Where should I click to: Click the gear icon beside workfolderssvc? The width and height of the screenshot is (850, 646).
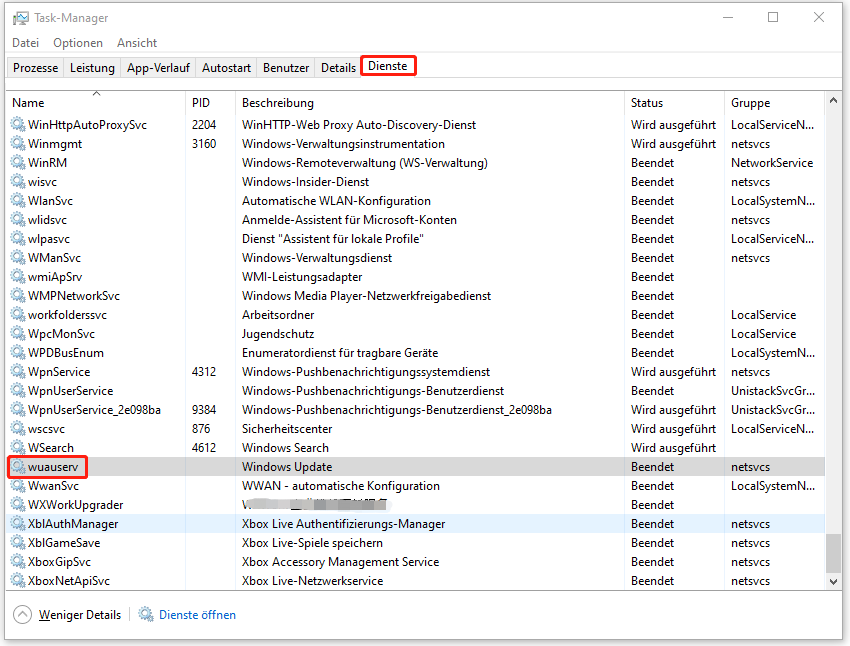[18, 314]
